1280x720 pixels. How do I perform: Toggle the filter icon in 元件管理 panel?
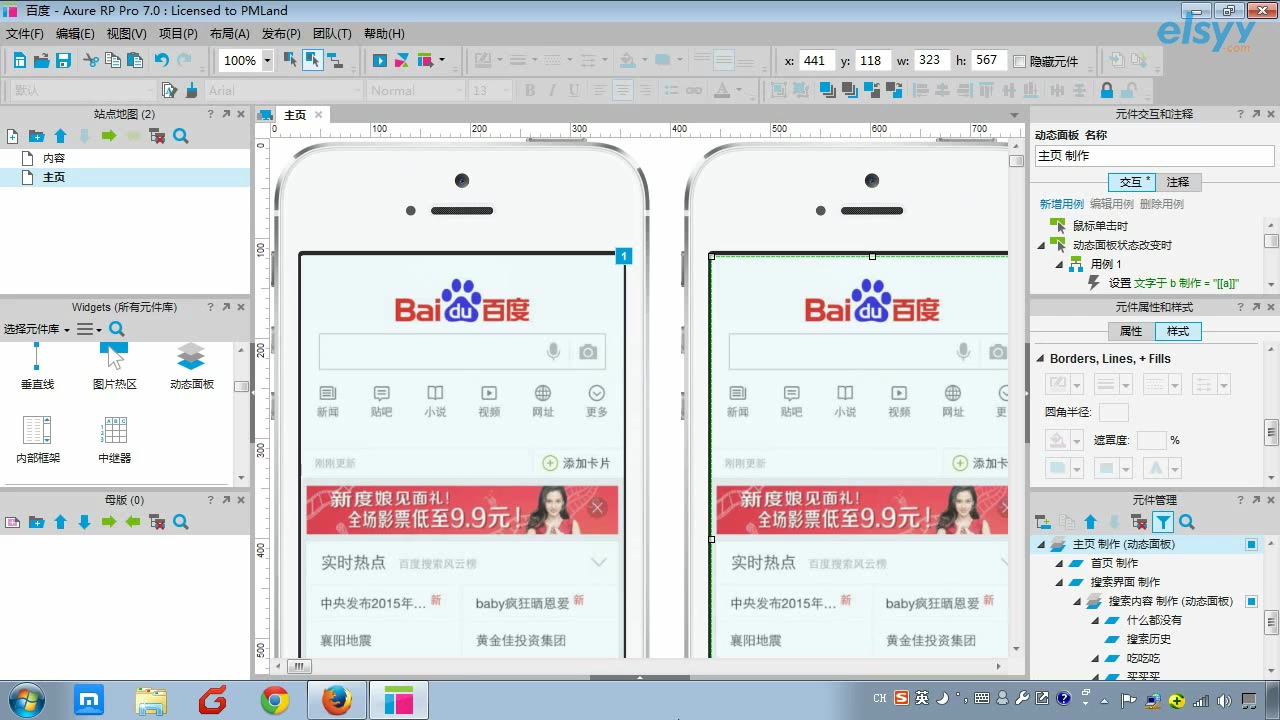click(x=1162, y=522)
